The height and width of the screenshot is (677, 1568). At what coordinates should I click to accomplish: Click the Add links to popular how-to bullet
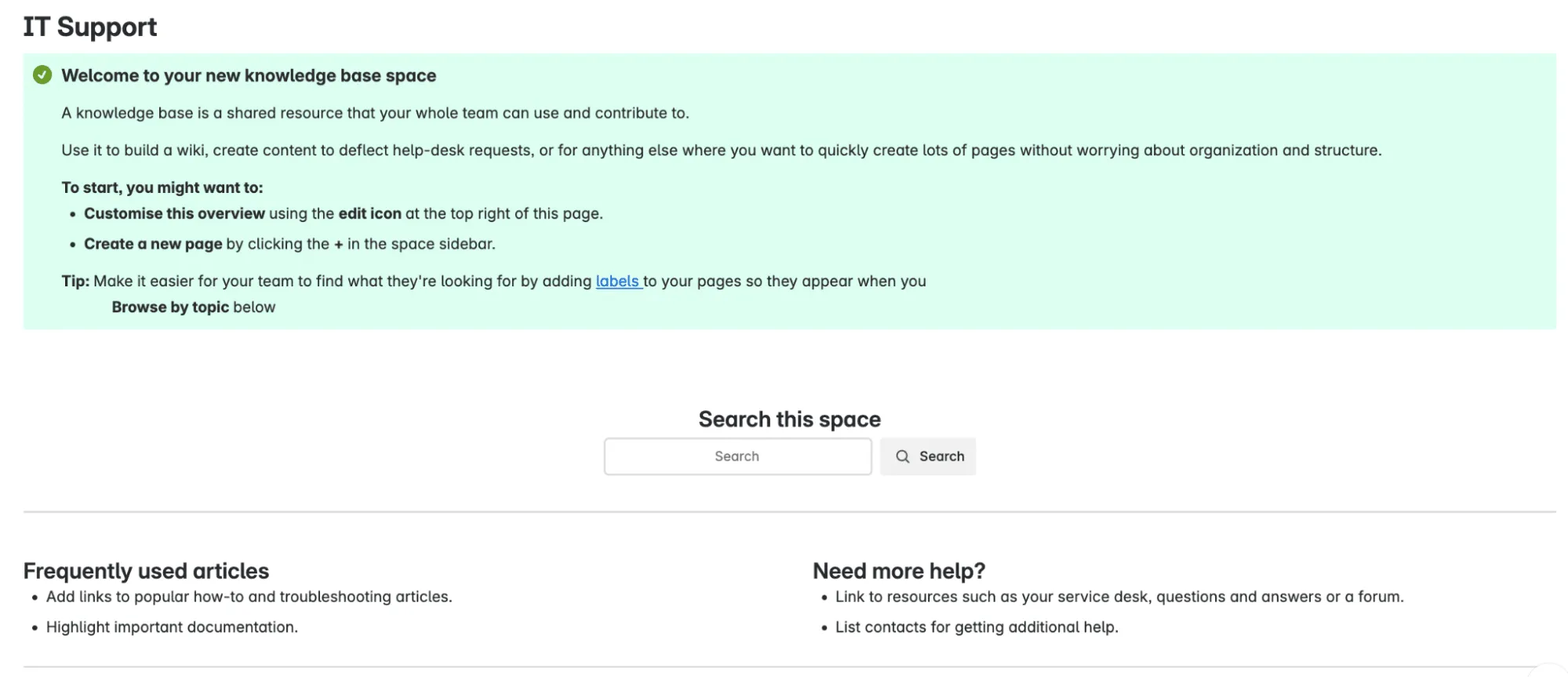(x=249, y=596)
